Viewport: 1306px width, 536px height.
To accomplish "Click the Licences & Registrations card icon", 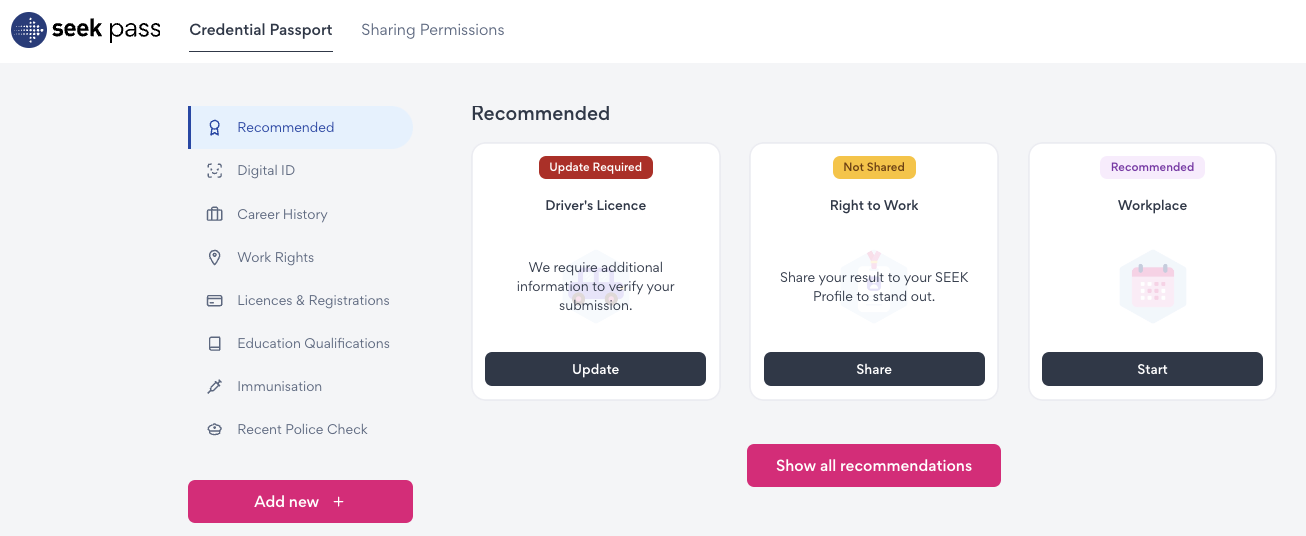I will 214,300.
